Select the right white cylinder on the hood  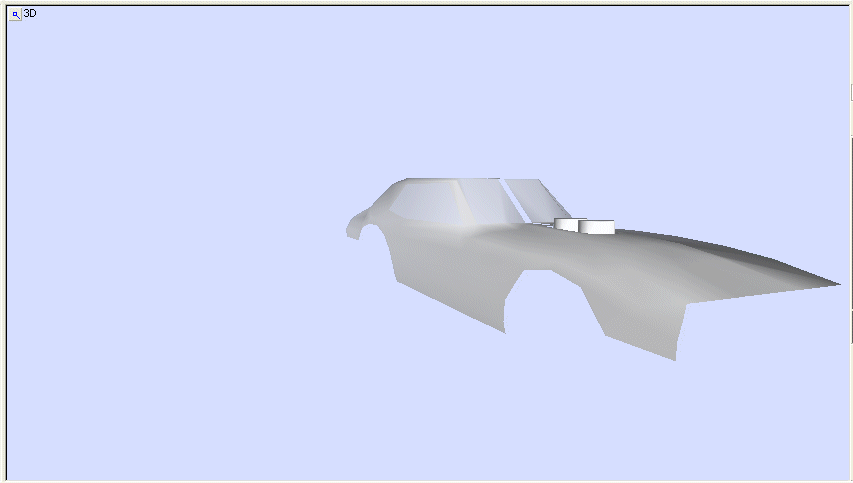click(x=597, y=227)
